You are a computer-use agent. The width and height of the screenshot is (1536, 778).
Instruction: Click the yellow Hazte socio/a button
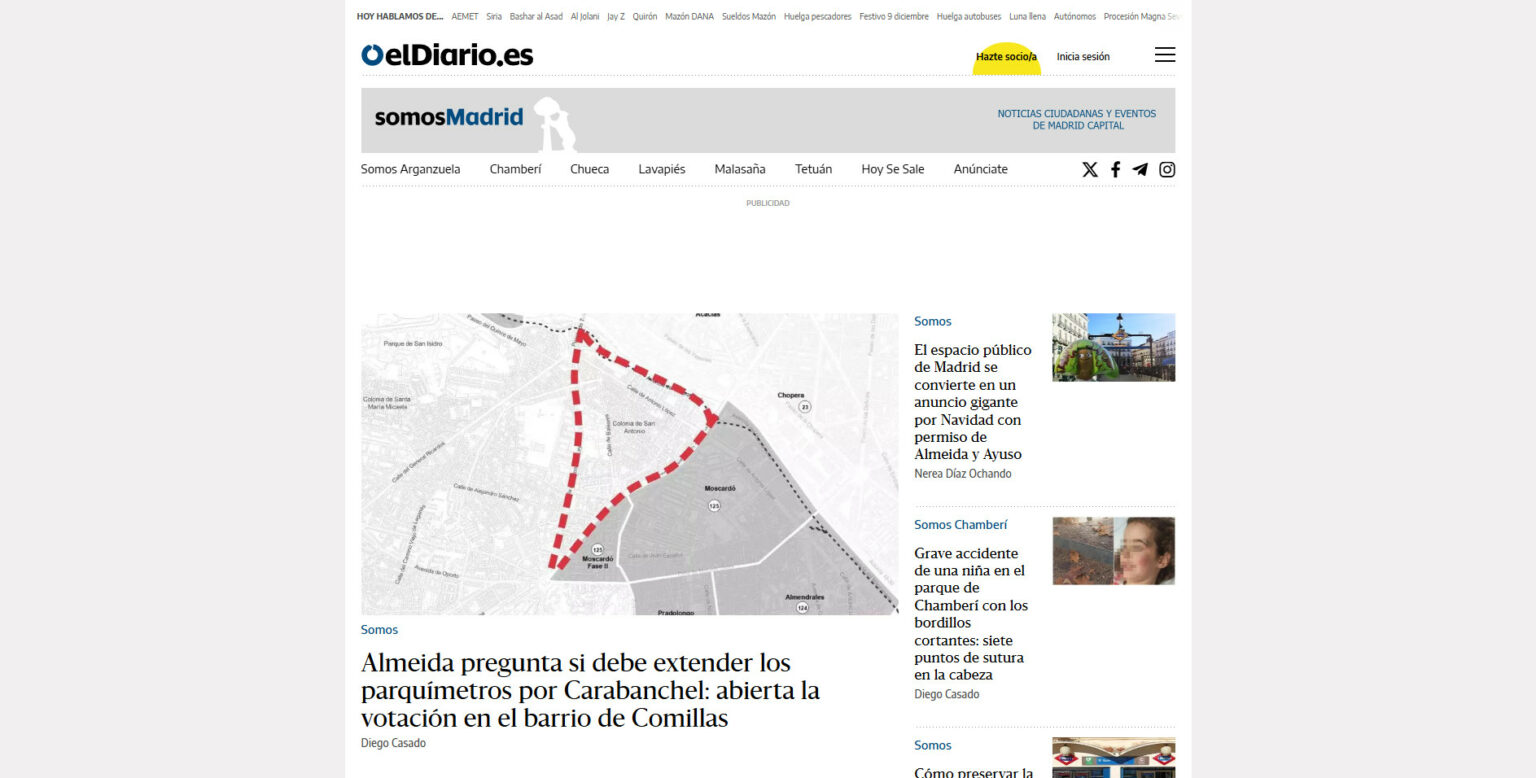point(1006,57)
